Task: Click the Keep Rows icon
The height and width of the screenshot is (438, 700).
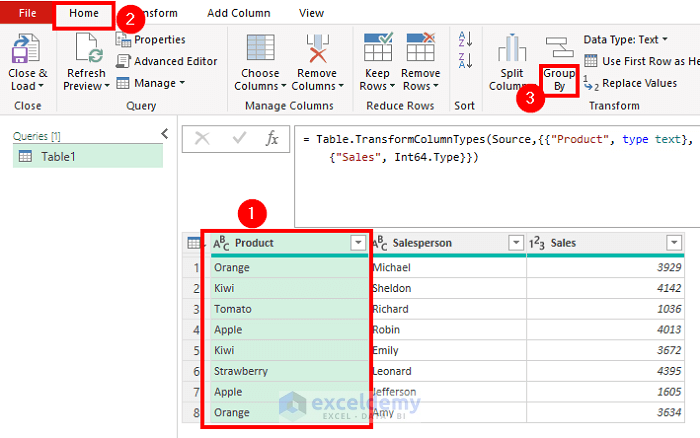Action: tap(378, 46)
